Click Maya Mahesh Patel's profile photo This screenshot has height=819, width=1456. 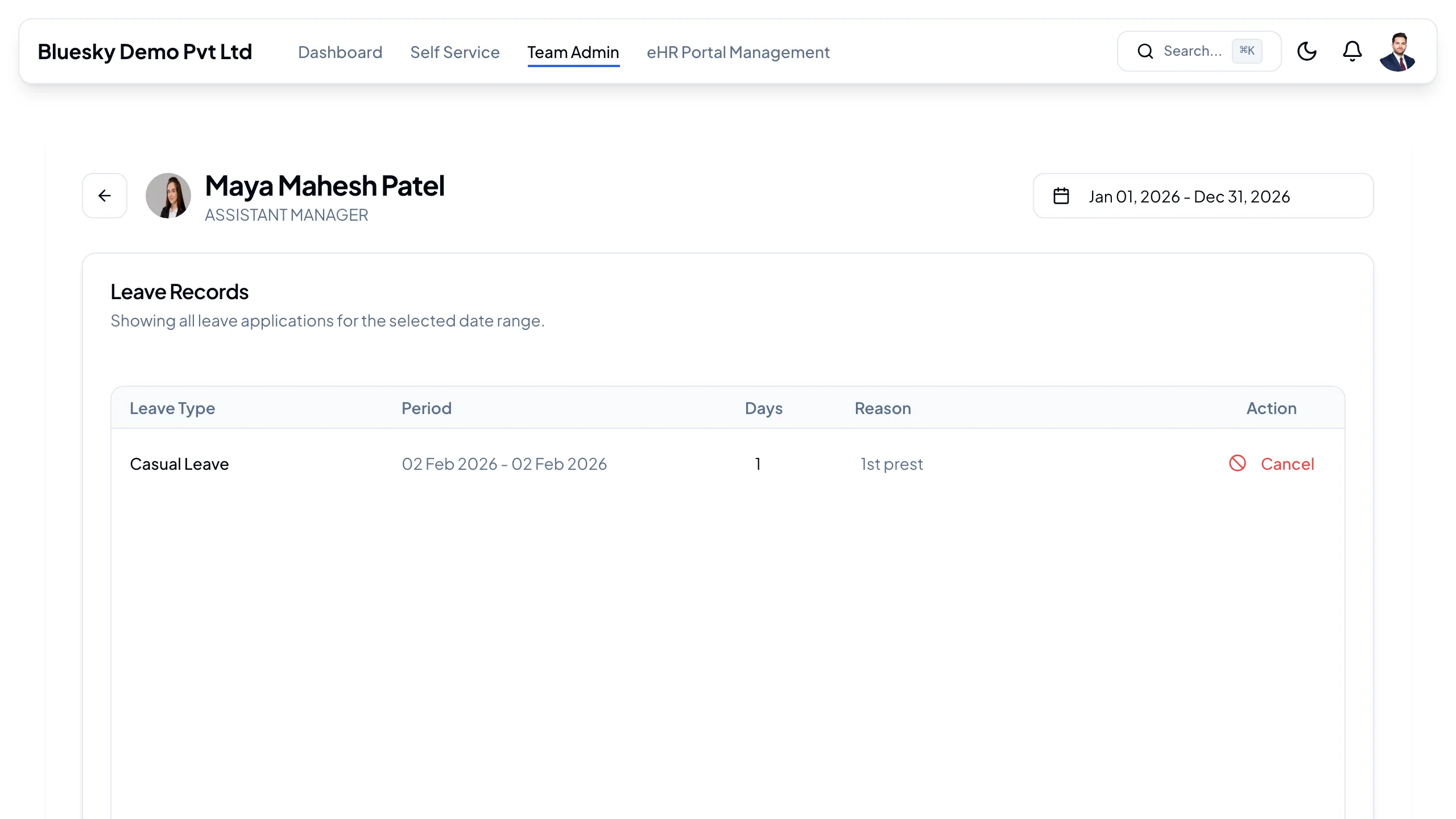pyautogui.click(x=168, y=196)
